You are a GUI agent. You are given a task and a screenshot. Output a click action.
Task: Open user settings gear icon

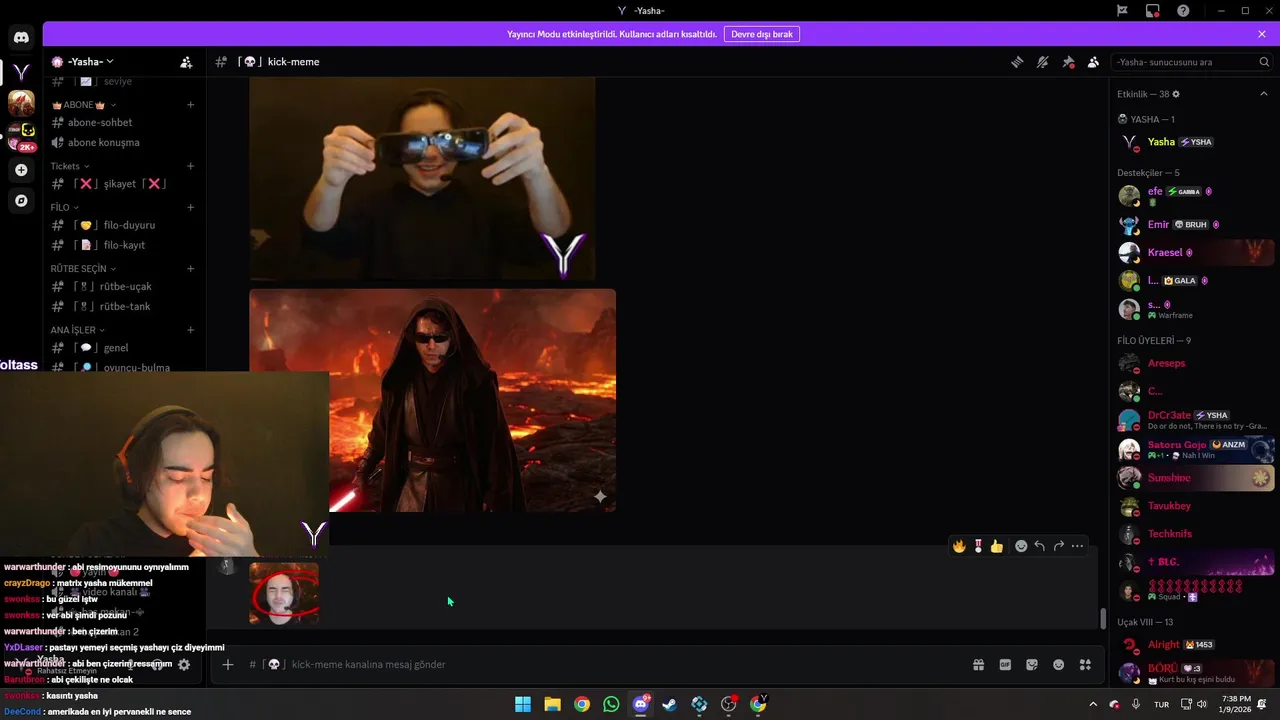[x=184, y=664]
